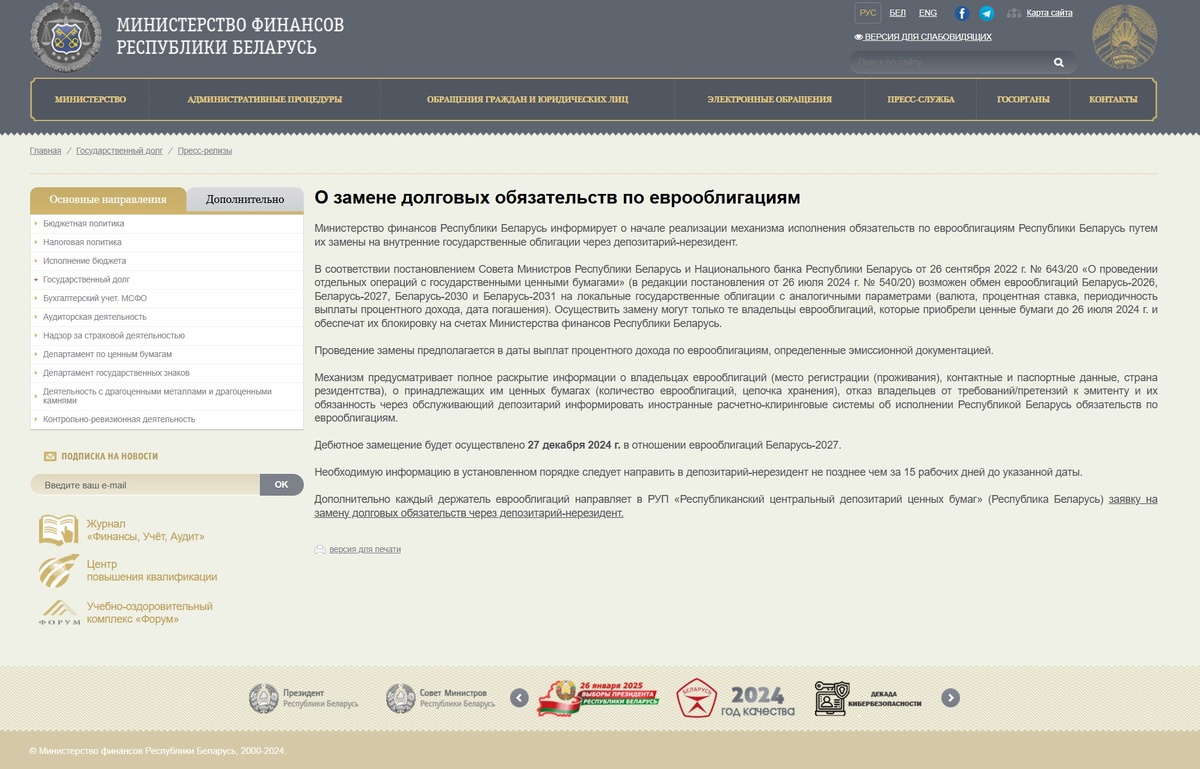This screenshot has width=1200, height=769.
Task: Open the Facebook page icon
Action: [x=962, y=13]
